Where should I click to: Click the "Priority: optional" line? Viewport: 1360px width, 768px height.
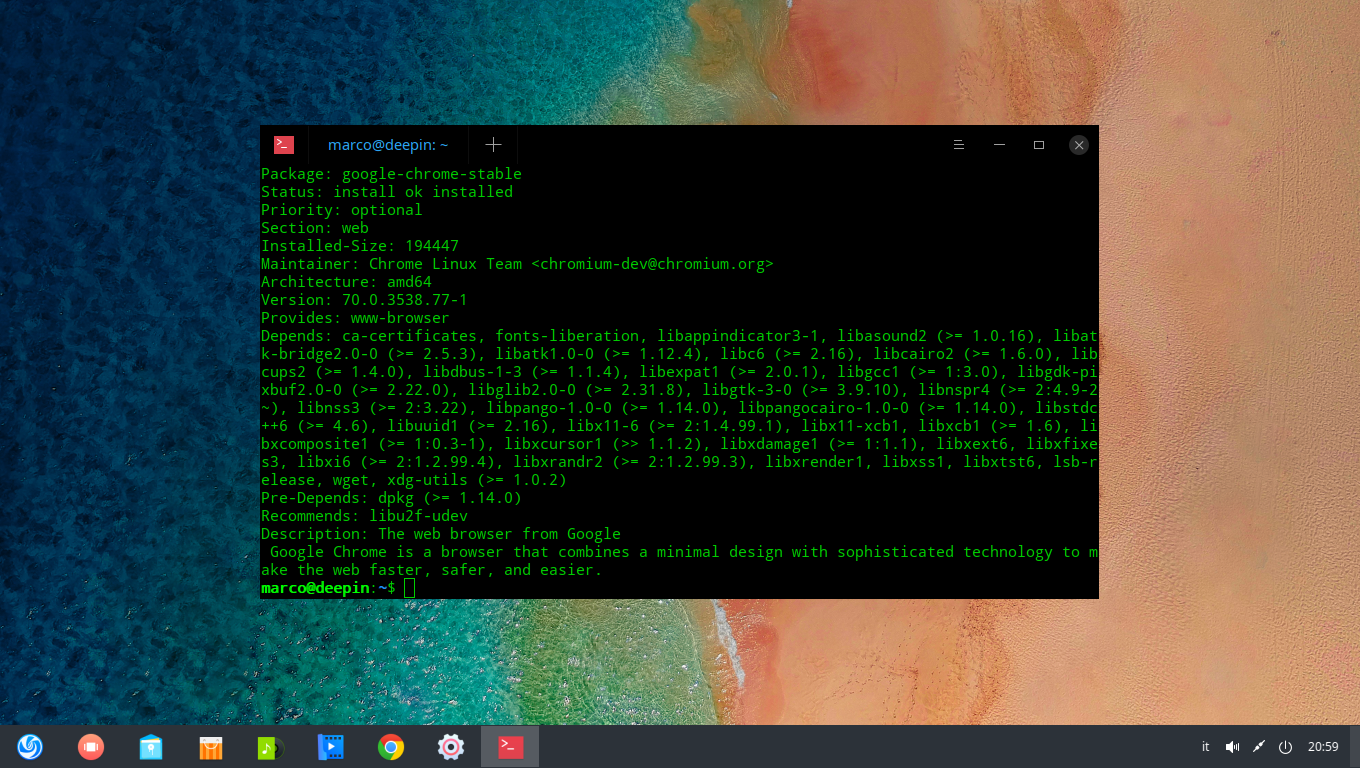pyautogui.click(x=342, y=210)
